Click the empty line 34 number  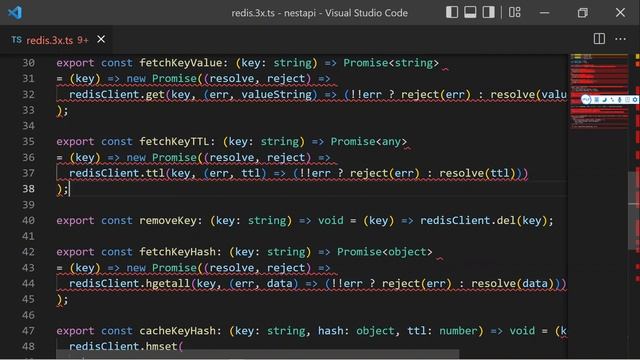[x=28, y=126]
